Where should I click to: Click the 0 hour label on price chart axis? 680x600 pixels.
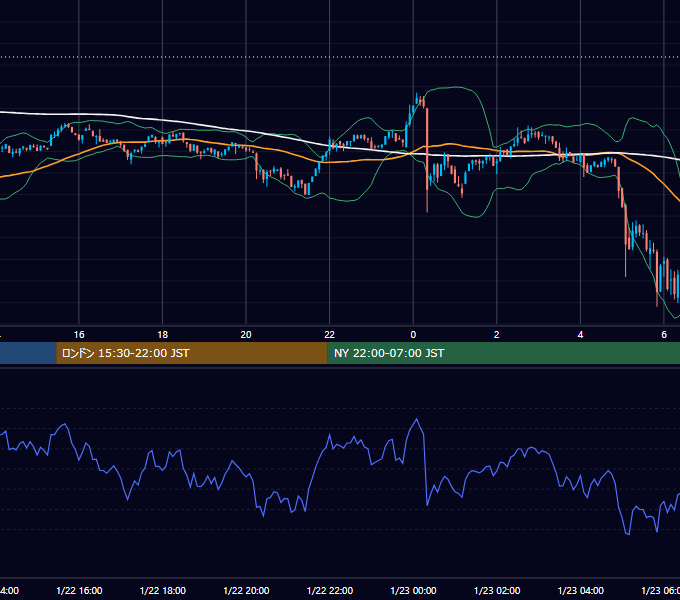413,335
